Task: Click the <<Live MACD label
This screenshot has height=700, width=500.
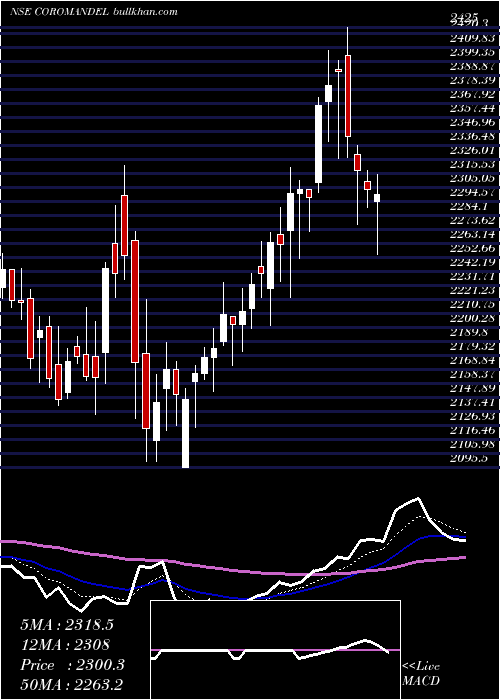Action: coord(421,674)
